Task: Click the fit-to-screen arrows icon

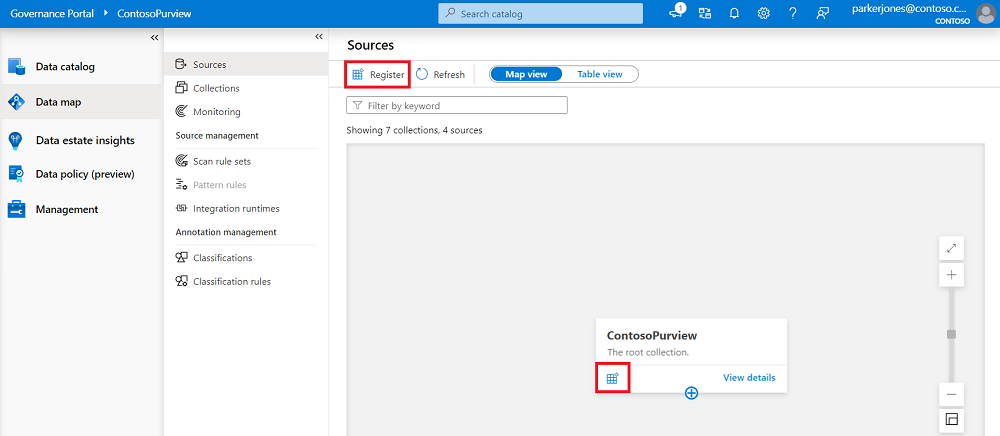Action: 951,249
